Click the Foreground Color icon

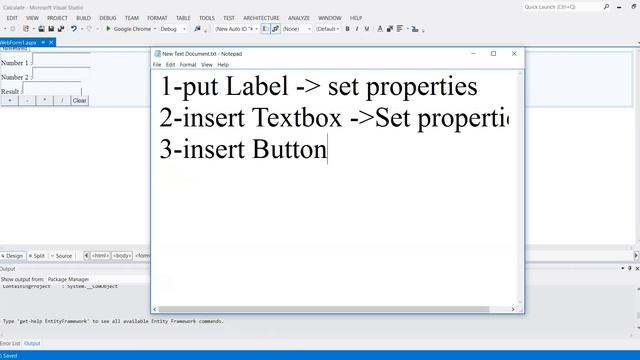pyautogui.click(x=380, y=29)
